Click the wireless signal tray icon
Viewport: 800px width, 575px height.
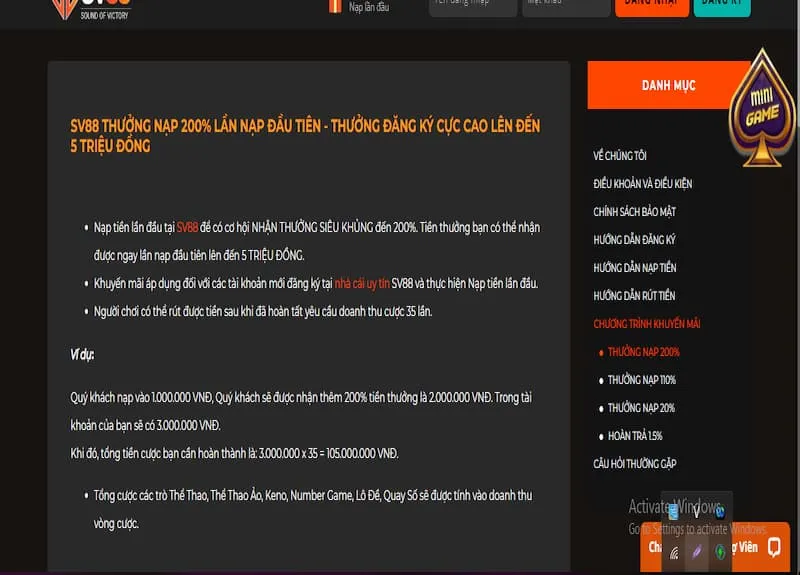674,552
